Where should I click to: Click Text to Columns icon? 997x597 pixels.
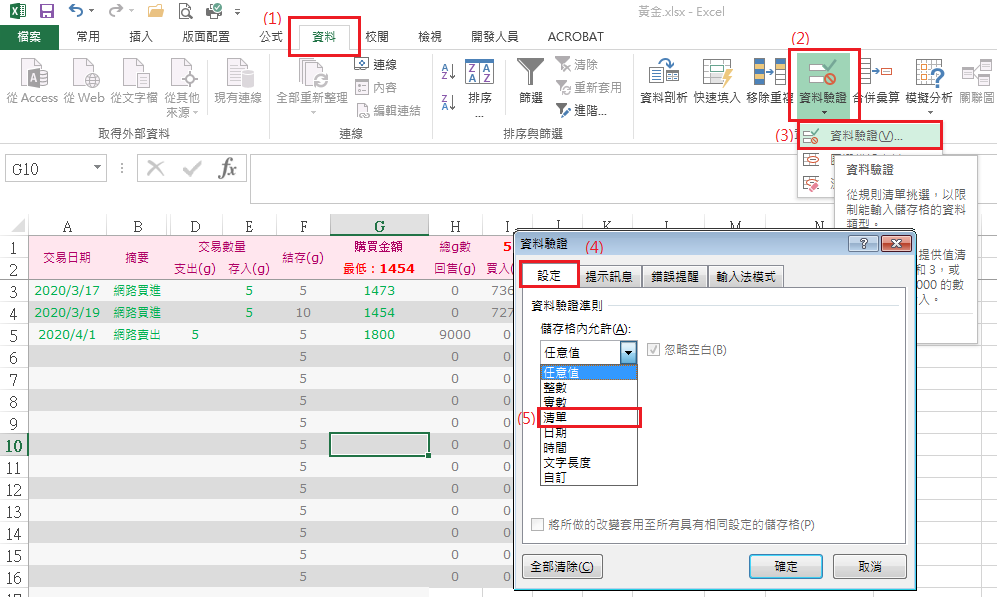pyautogui.click(x=664, y=81)
